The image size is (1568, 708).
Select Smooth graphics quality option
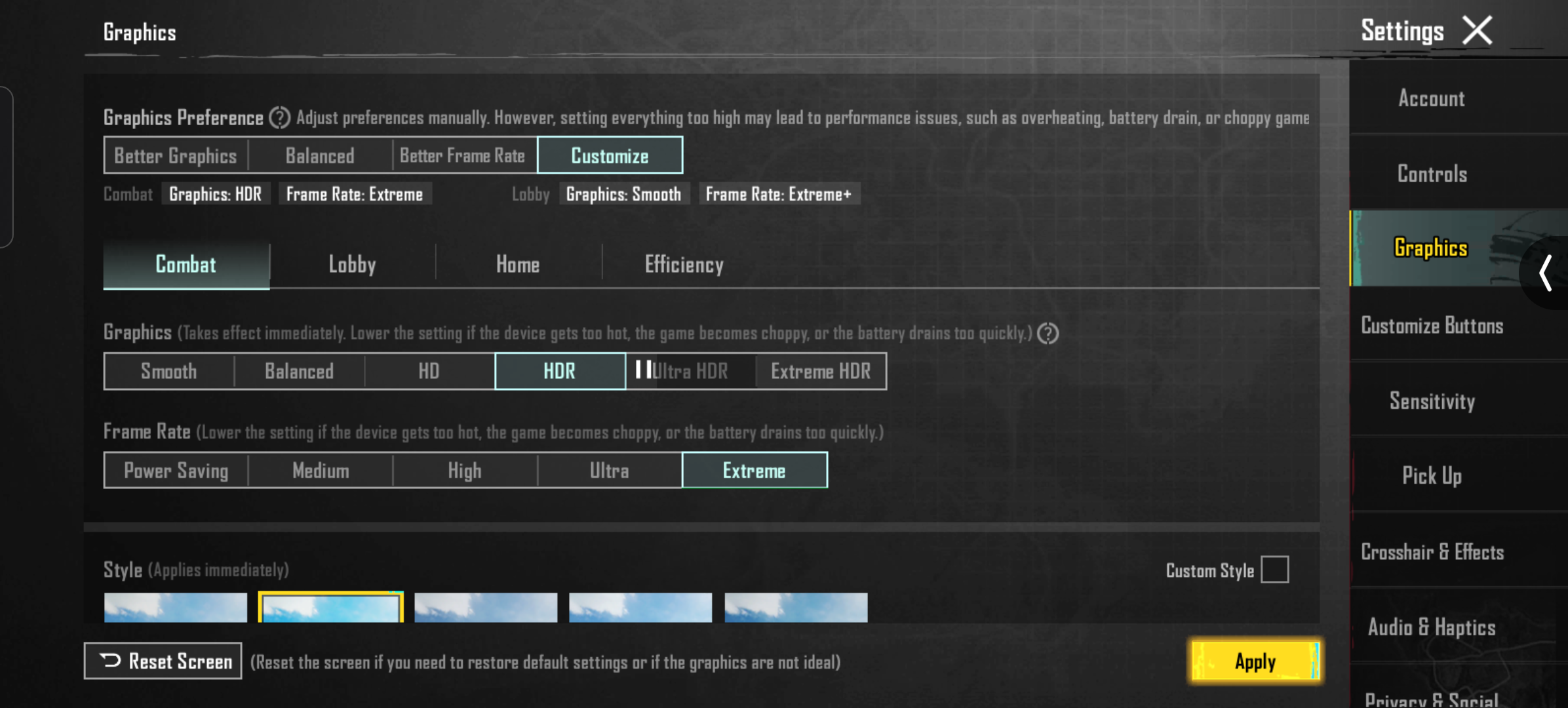click(168, 372)
